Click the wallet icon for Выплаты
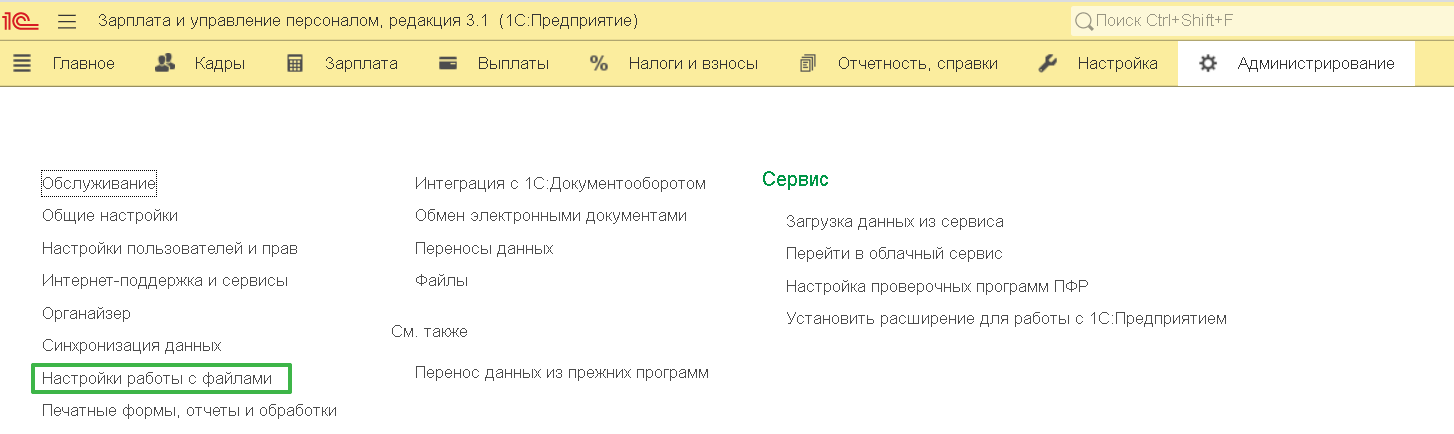The width and height of the screenshot is (1454, 434). click(x=449, y=63)
